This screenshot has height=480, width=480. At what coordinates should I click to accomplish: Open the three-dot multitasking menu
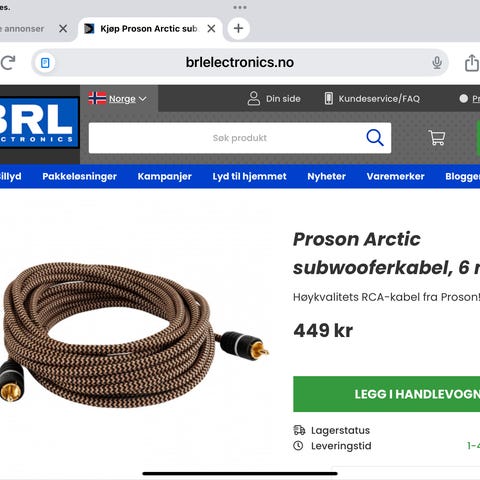click(240, 7)
